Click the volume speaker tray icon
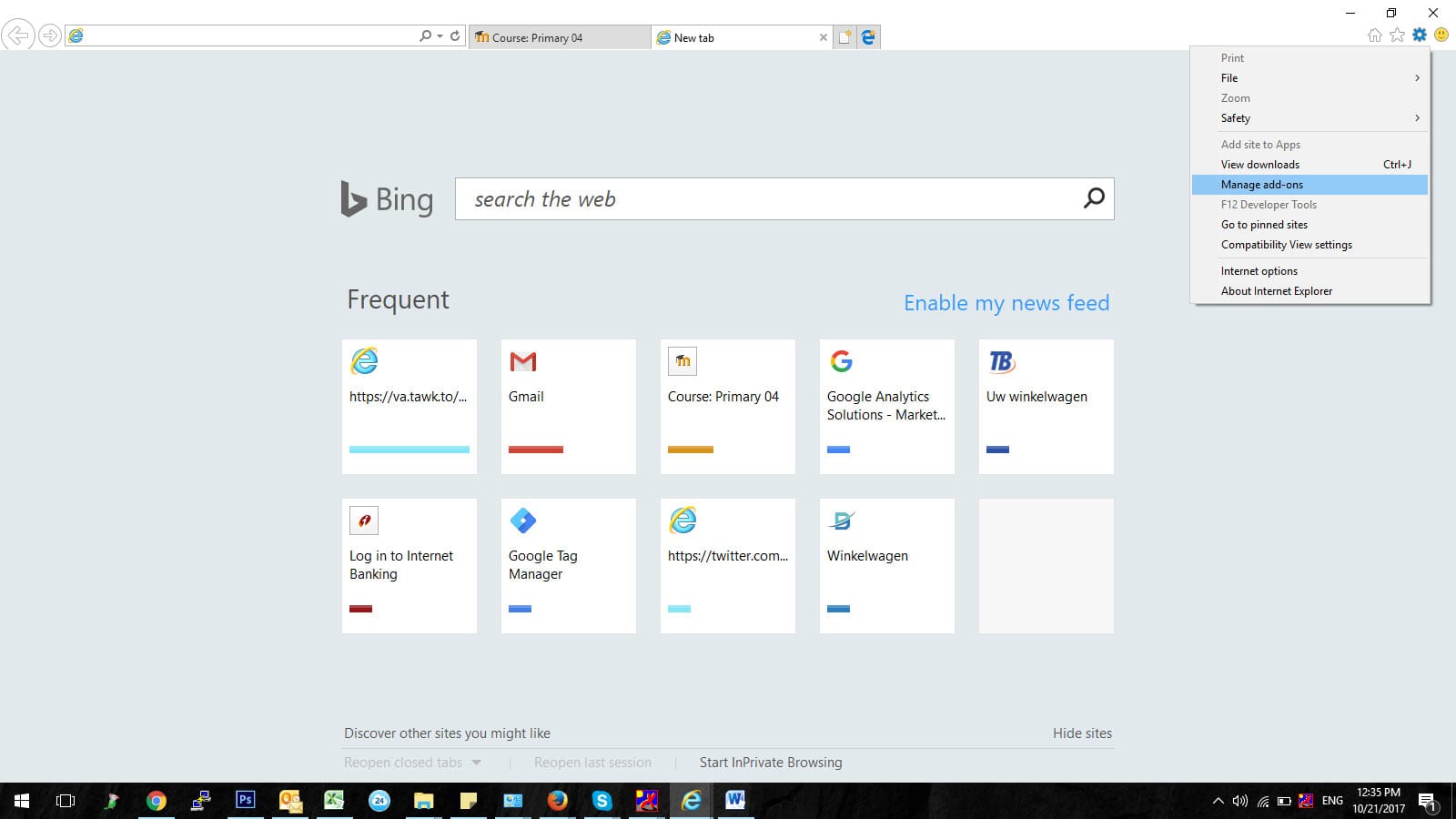This screenshot has height=819, width=1456. click(x=1239, y=801)
